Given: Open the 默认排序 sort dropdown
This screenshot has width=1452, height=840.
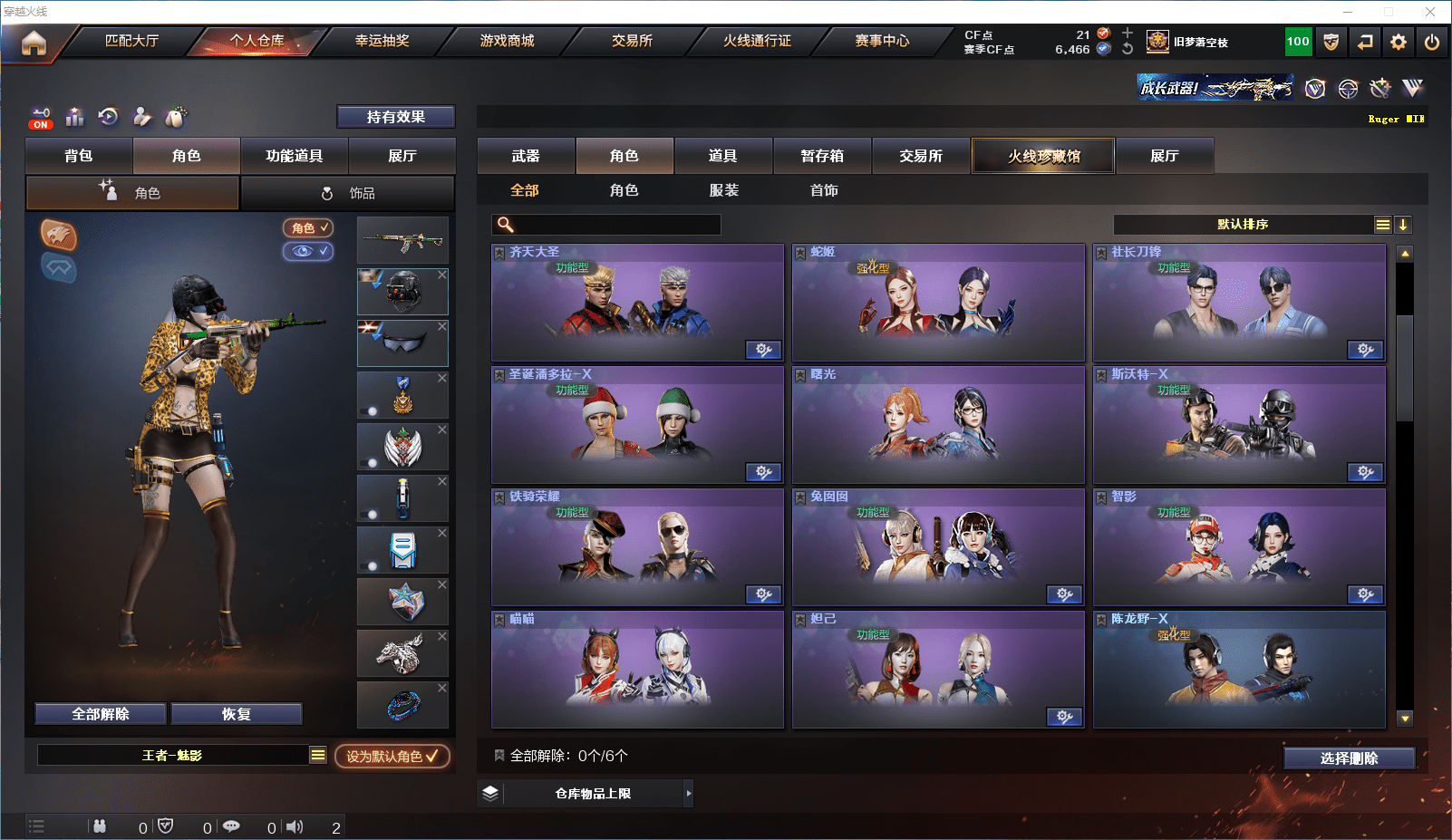Looking at the screenshot, I should (x=1243, y=225).
